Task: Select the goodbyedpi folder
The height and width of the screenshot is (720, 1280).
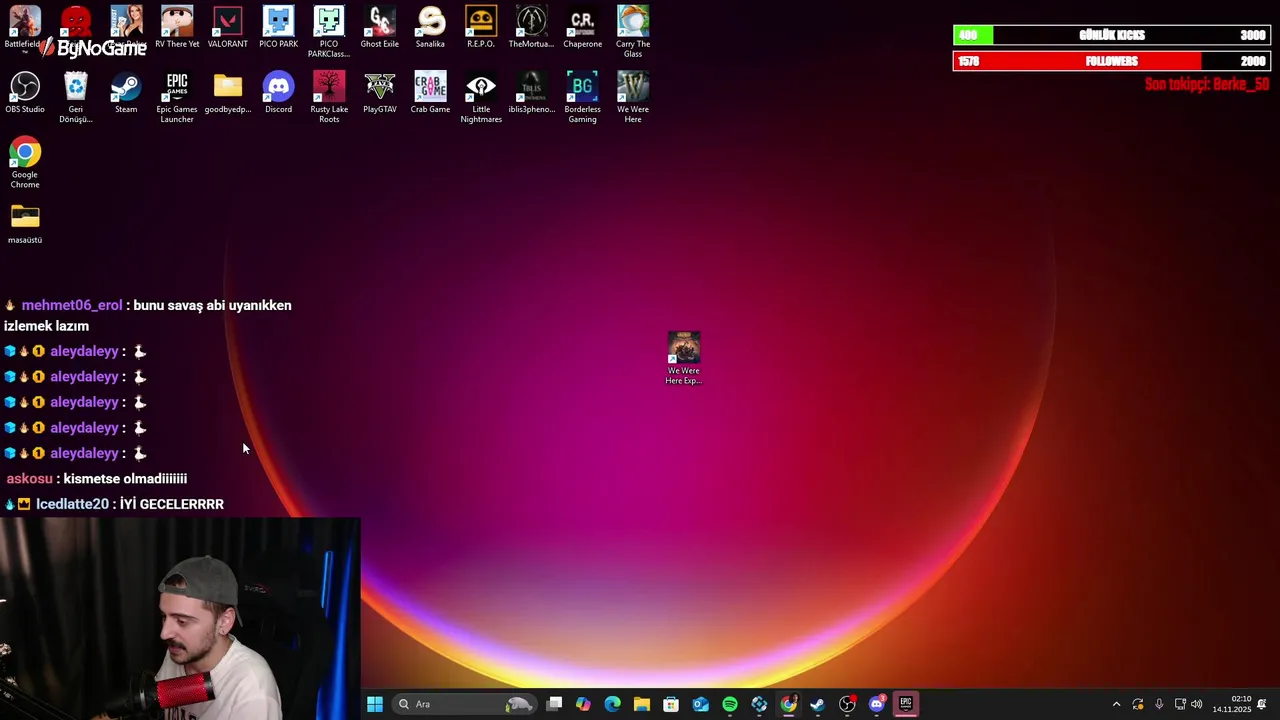Action: (x=227, y=92)
